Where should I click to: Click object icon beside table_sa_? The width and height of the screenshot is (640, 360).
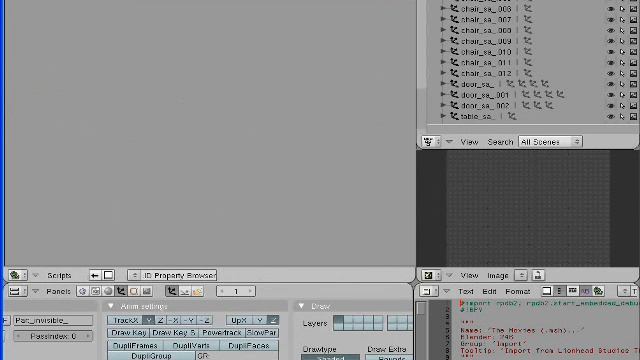(454, 116)
